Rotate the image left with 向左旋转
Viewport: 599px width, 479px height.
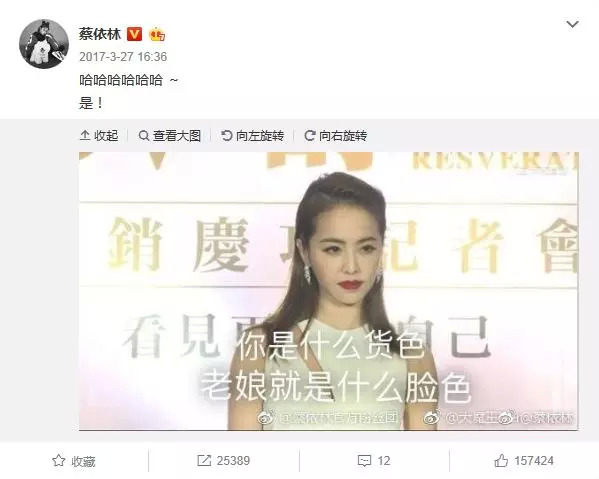click(x=253, y=136)
